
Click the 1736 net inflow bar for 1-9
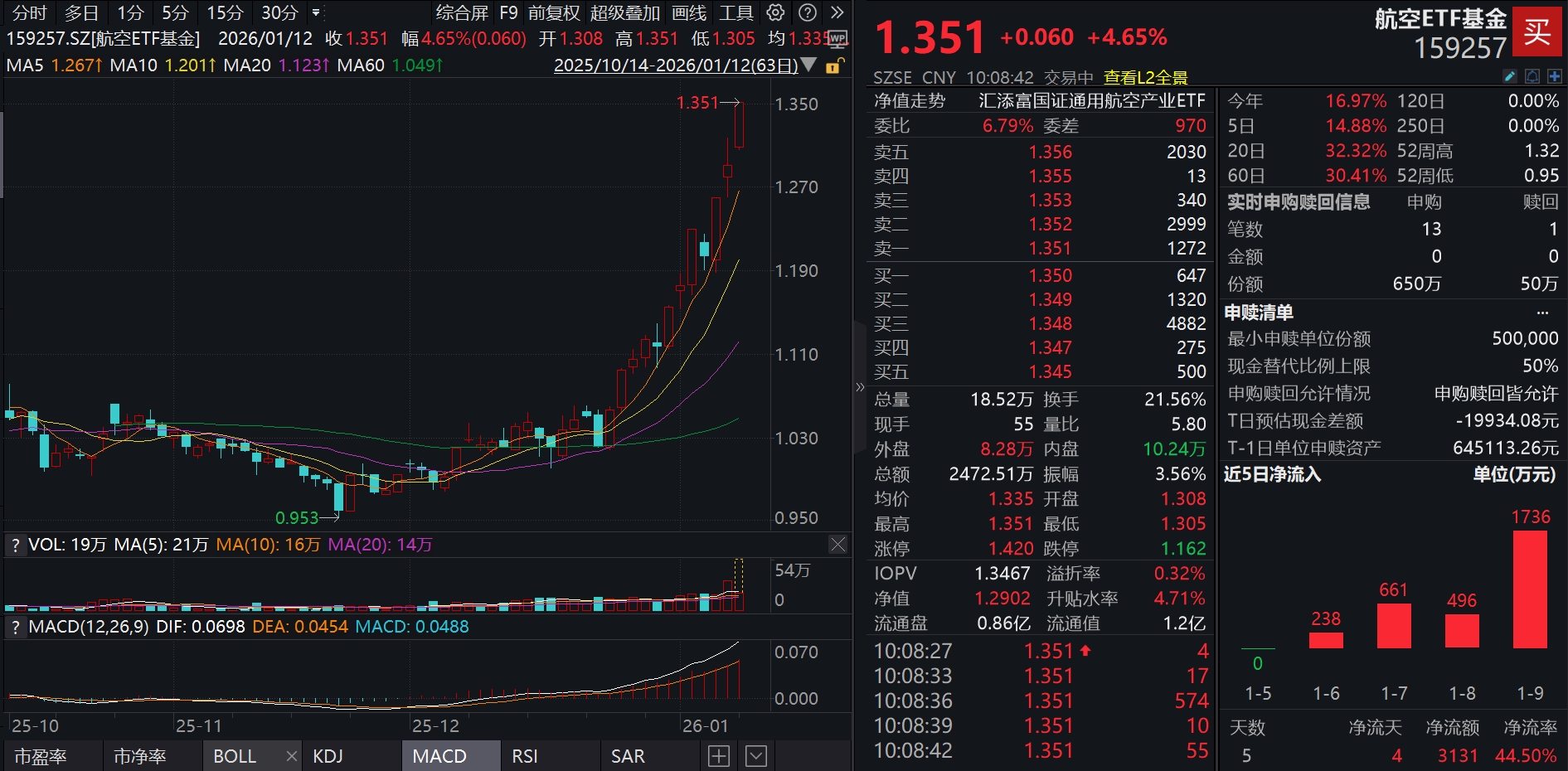click(1531, 589)
